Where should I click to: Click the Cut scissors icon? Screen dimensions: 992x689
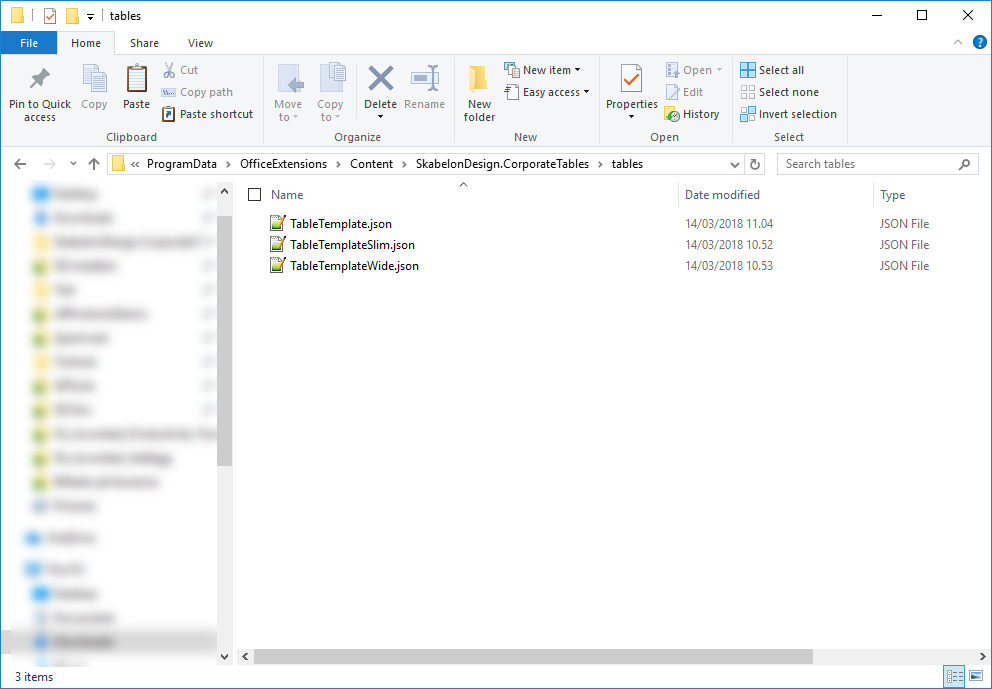click(x=169, y=70)
